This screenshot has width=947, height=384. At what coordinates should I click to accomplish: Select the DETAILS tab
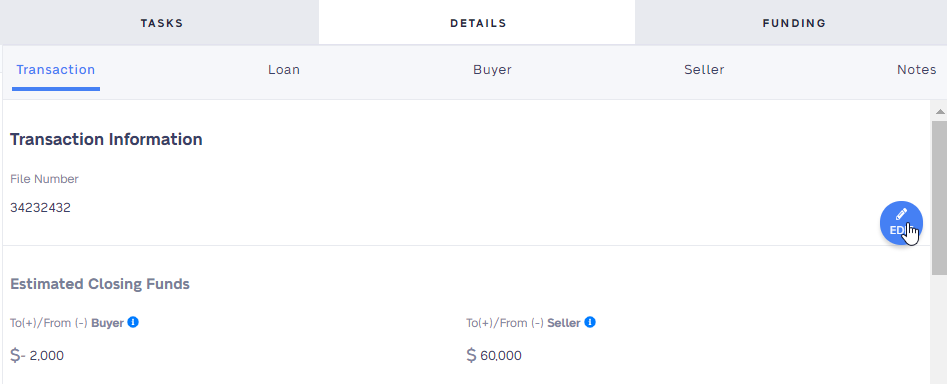(x=478, y=24)
